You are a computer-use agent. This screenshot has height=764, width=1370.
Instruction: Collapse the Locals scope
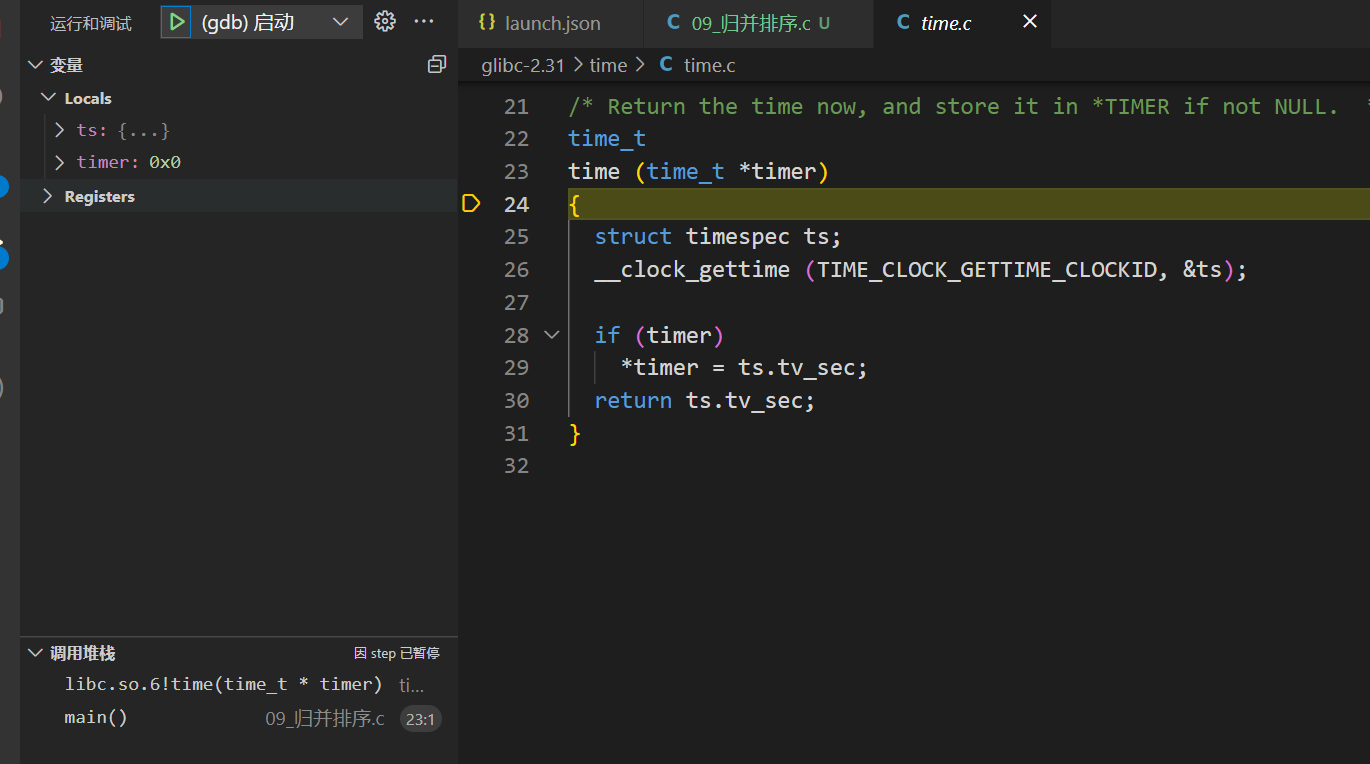(48, 98)
